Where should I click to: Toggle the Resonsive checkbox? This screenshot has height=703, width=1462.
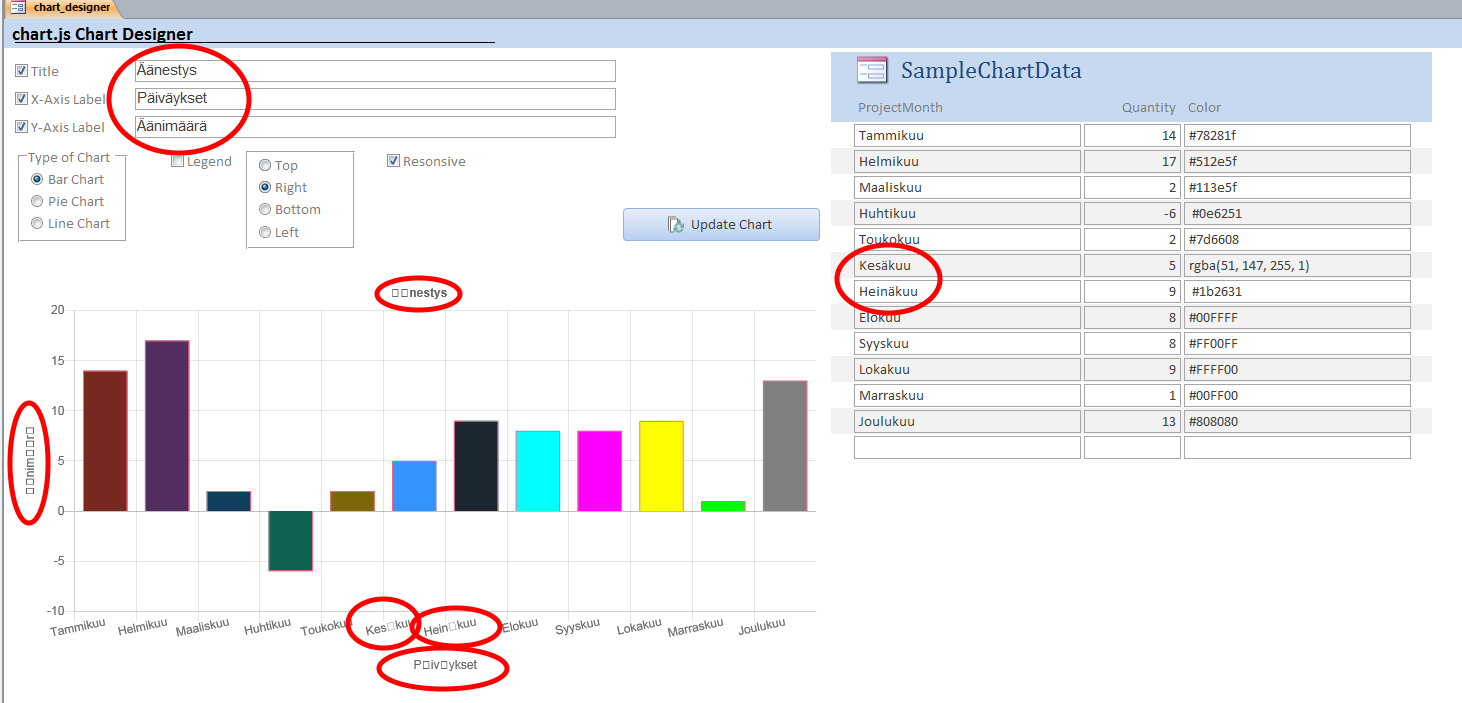[x=393, y=161]
